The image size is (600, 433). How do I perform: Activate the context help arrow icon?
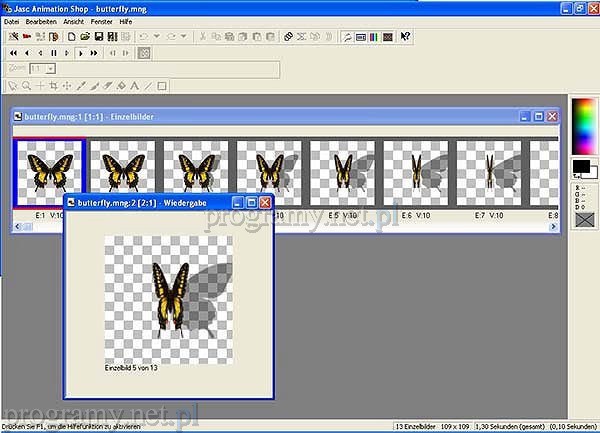click(405, 36)
